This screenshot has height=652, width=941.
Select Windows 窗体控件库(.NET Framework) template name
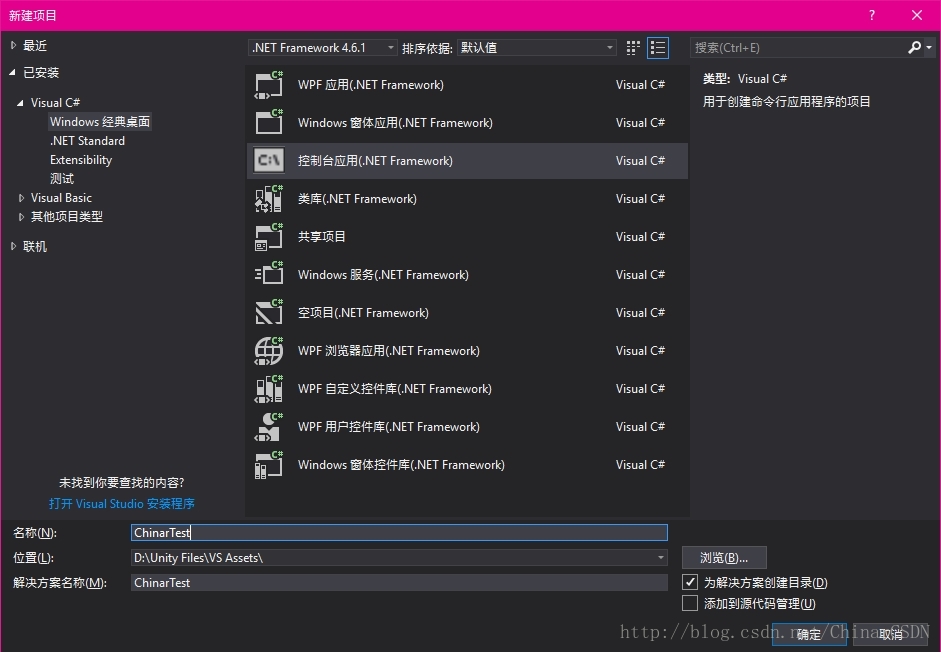click(401, 465)
